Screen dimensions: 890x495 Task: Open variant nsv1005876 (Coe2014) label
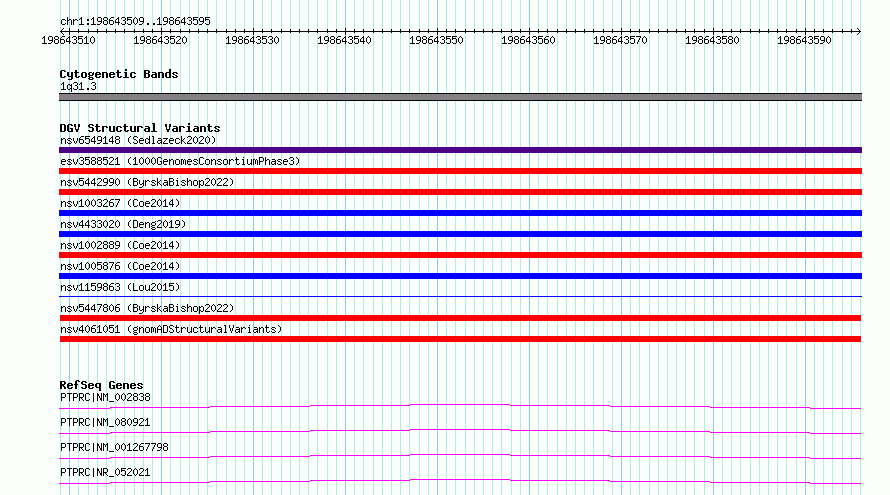[120, 266]
